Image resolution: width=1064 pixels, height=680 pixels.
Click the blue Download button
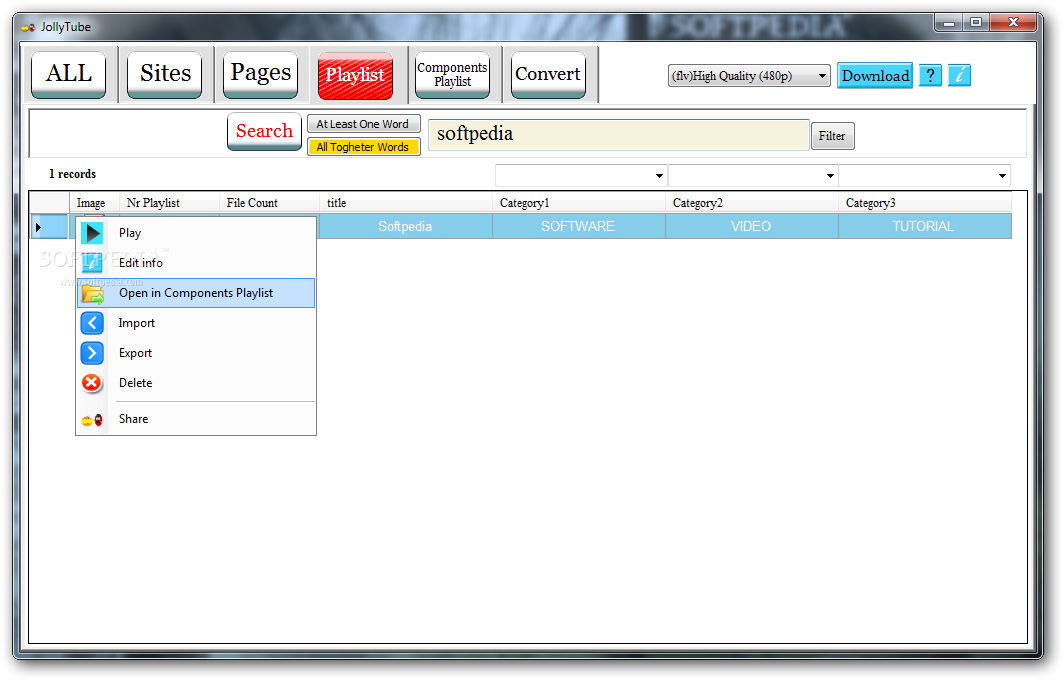click(x=875, y=75)
